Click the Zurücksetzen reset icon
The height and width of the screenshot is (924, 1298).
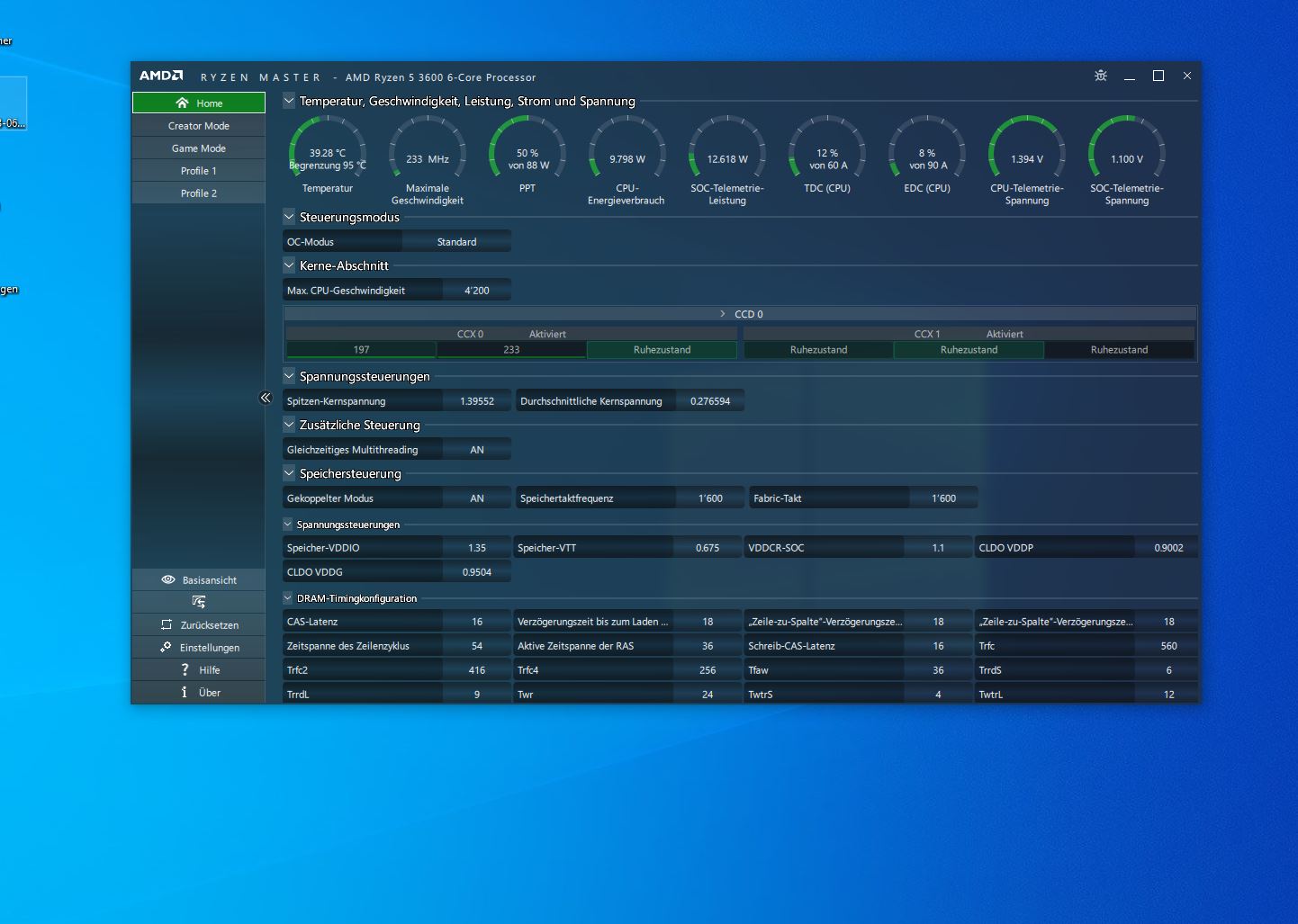[x=166, y=624]
